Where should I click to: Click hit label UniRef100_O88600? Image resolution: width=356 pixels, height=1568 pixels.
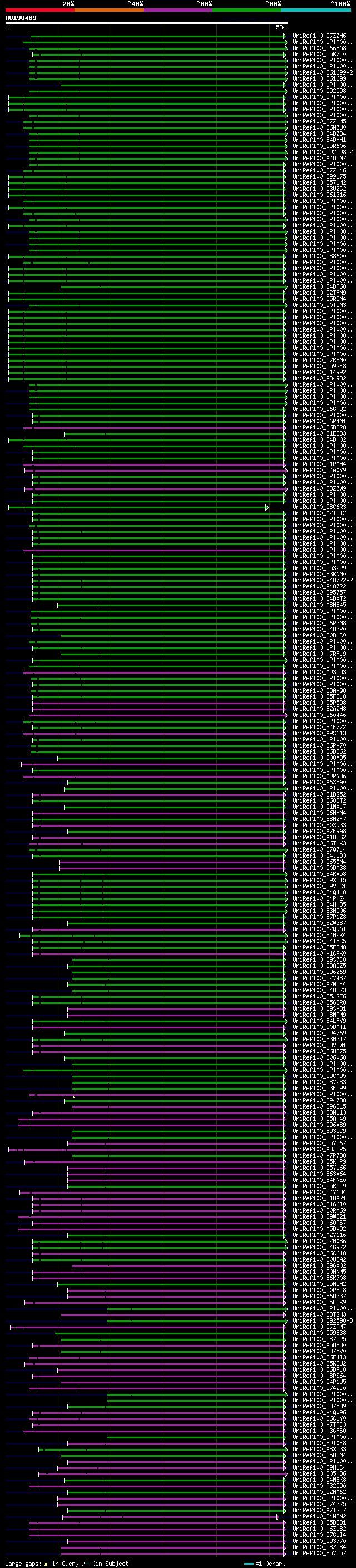(x=319, y=256)
